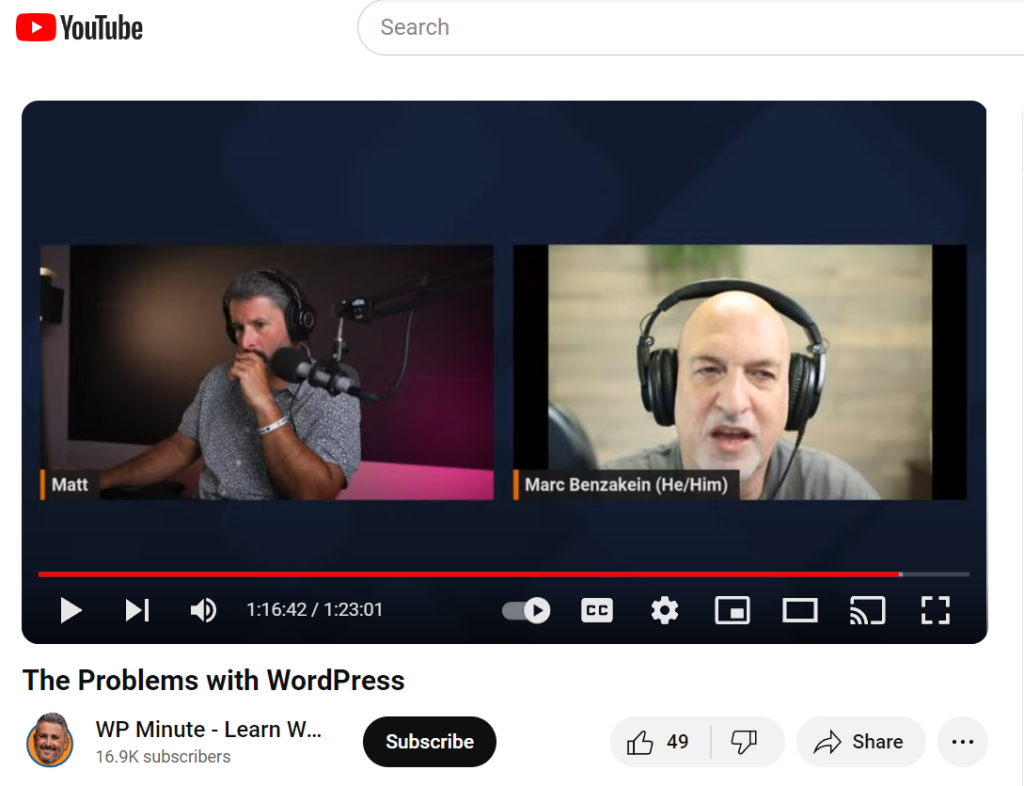Dislike this video

click(x=745, y=742)
